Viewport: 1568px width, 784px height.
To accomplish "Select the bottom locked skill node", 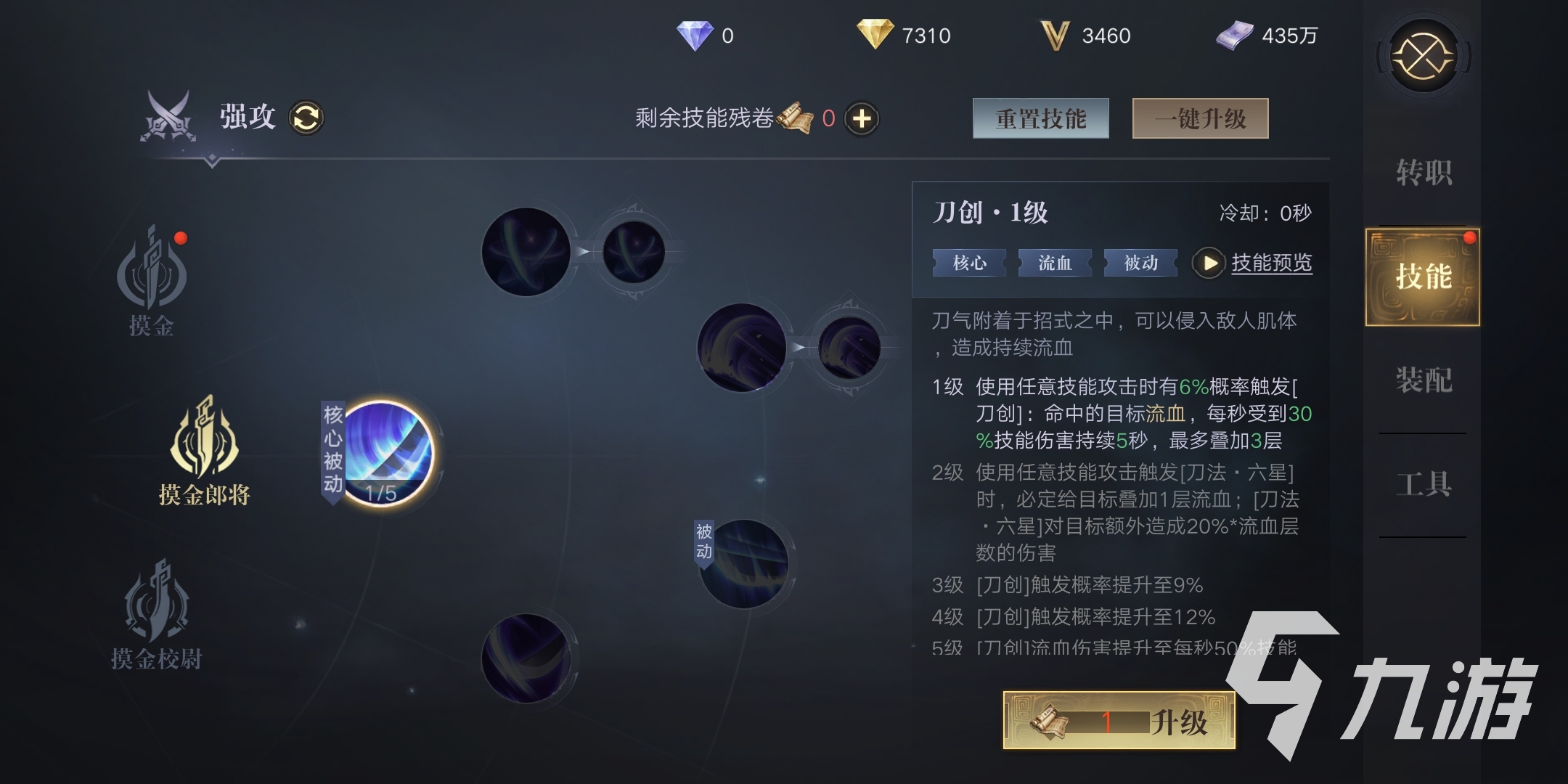I will (526, 658).
